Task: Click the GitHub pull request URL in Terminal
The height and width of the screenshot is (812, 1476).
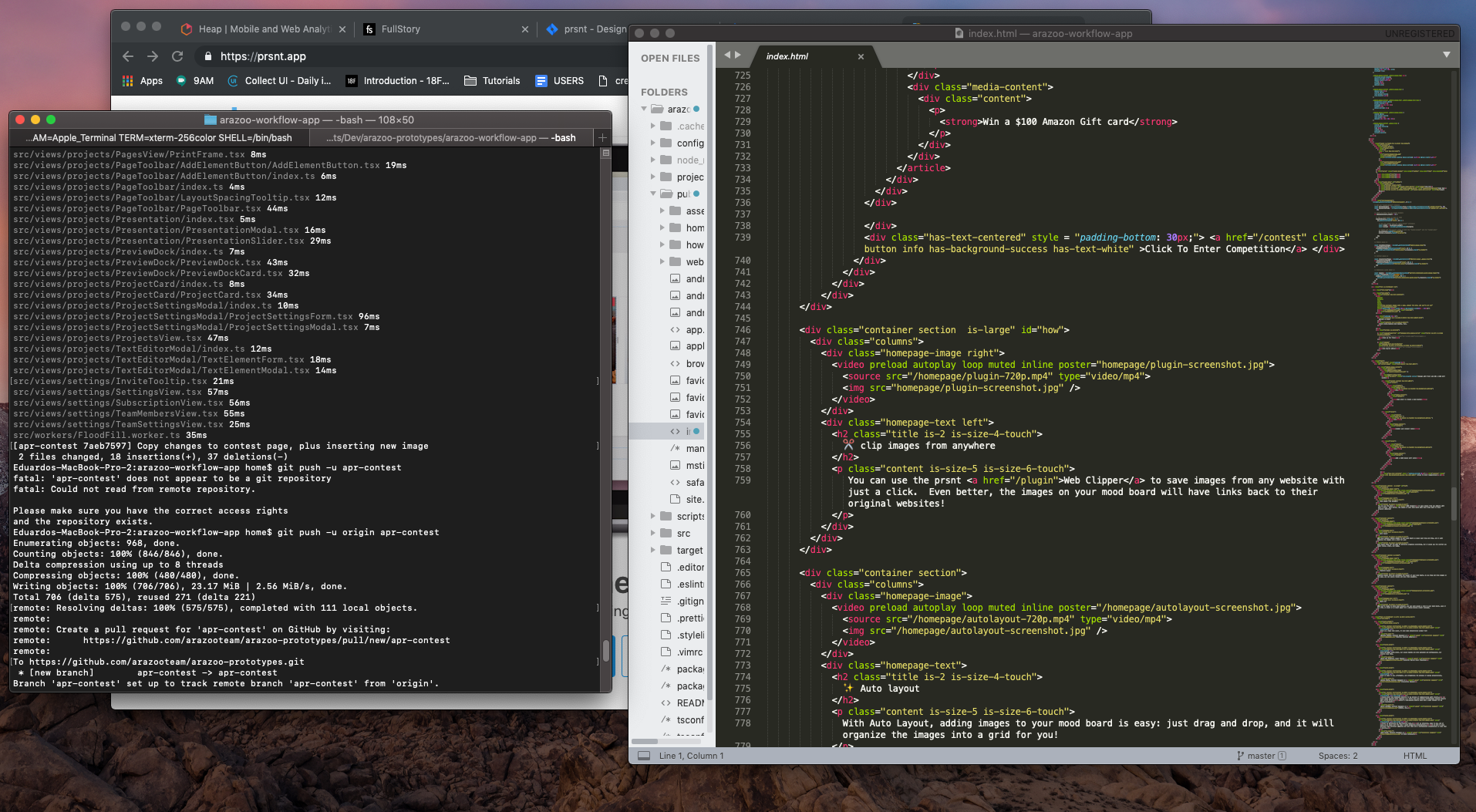Action: tap(266, 640)
